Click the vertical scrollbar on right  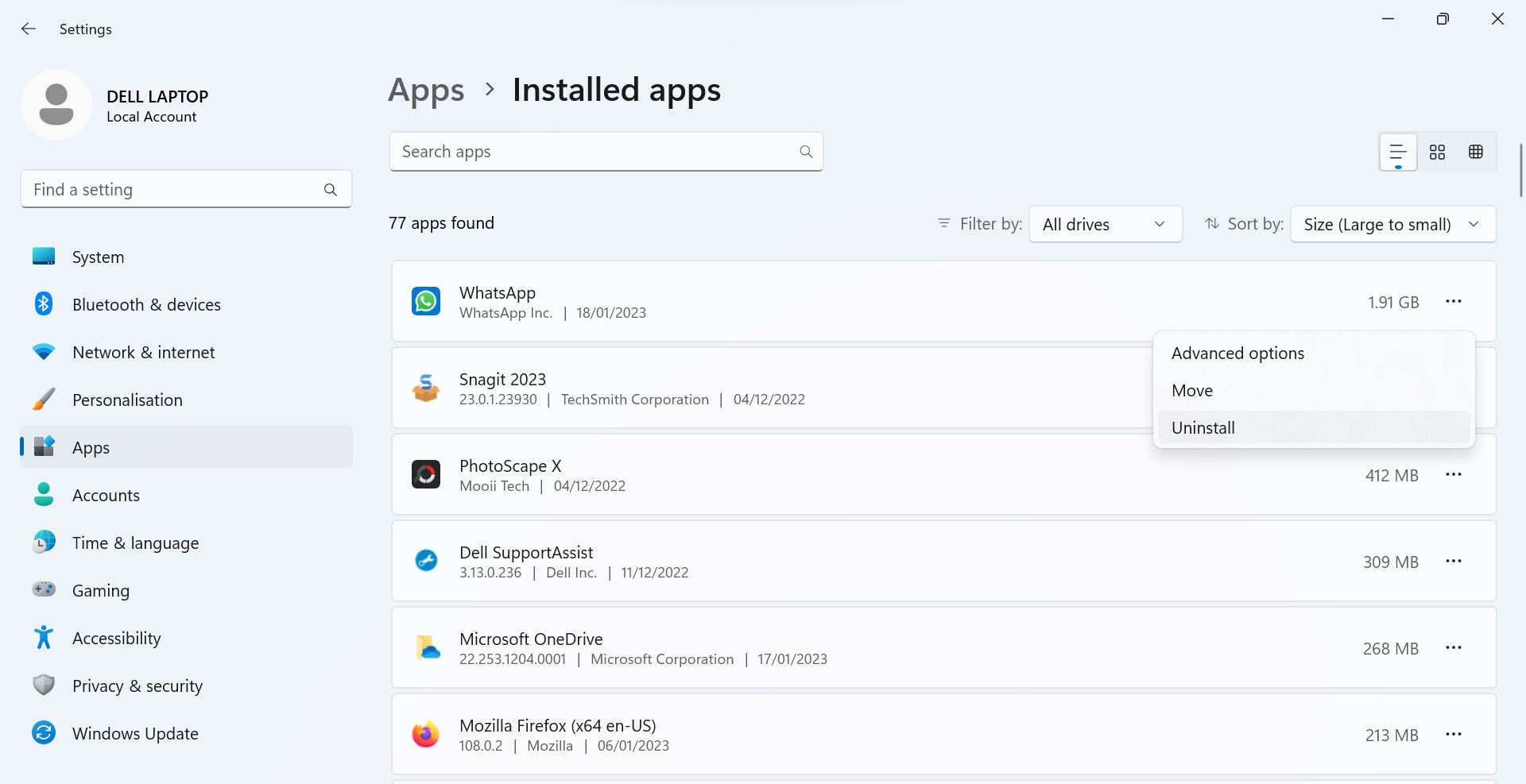1520,170
